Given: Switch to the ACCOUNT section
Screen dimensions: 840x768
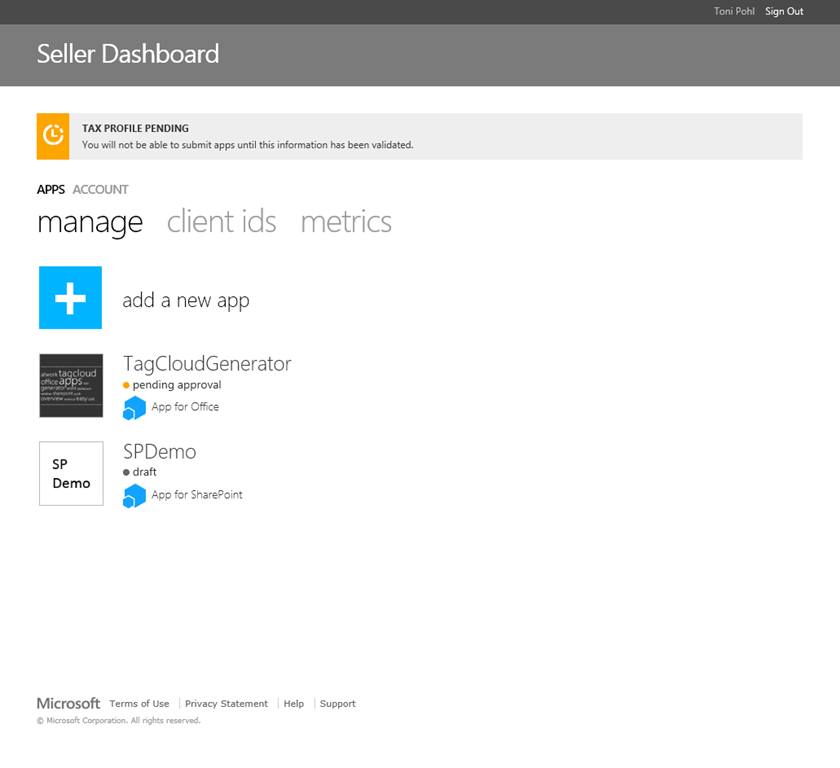Looking at the screenshot, I should pyautogui.click(x=100, y=189).
